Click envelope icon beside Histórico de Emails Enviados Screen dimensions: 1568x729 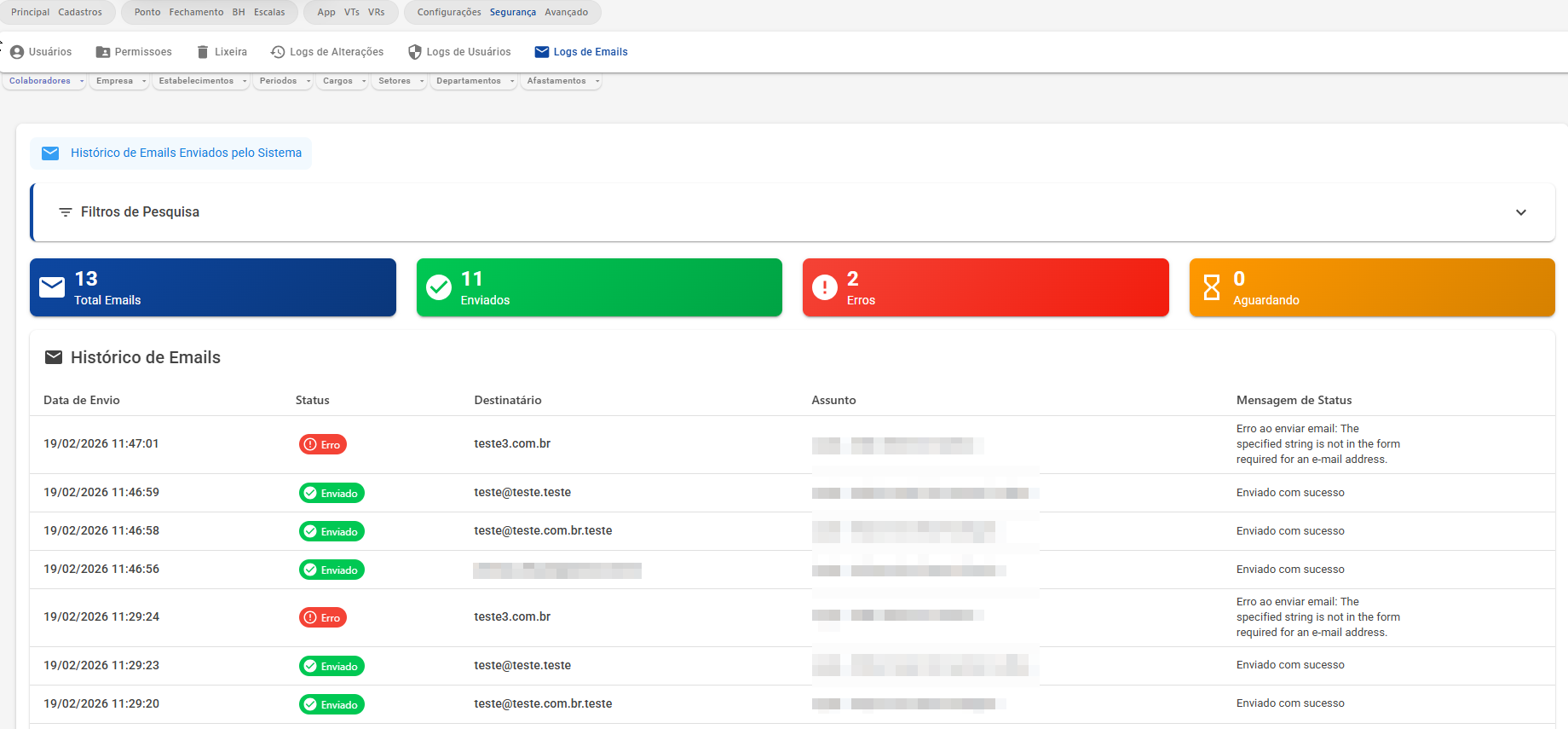pyautogui.click(x=50, y=153)
